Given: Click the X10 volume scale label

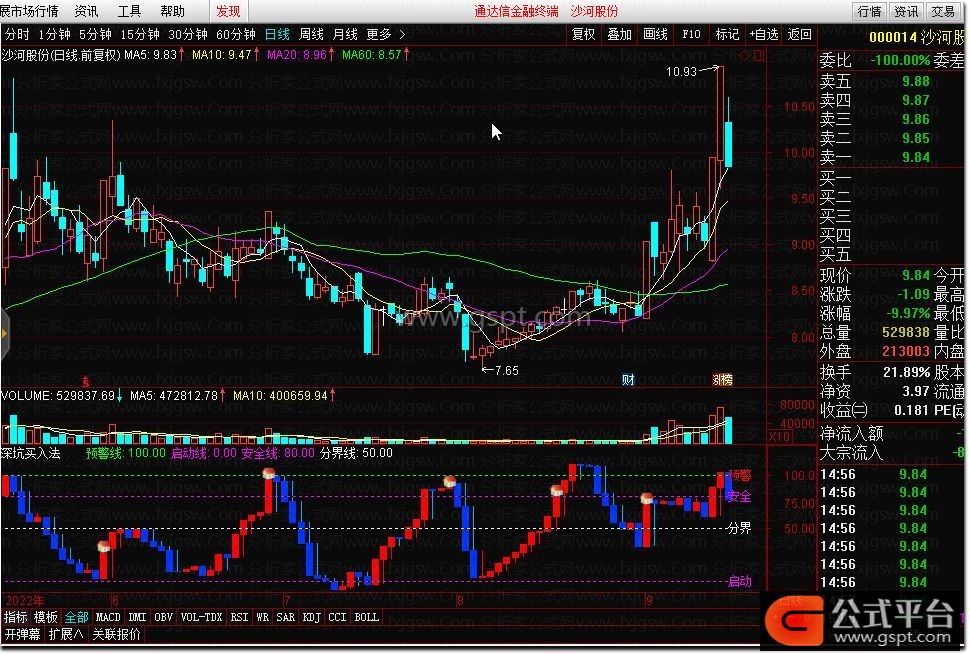Looking at the screenshot, I should coord(779,437).
